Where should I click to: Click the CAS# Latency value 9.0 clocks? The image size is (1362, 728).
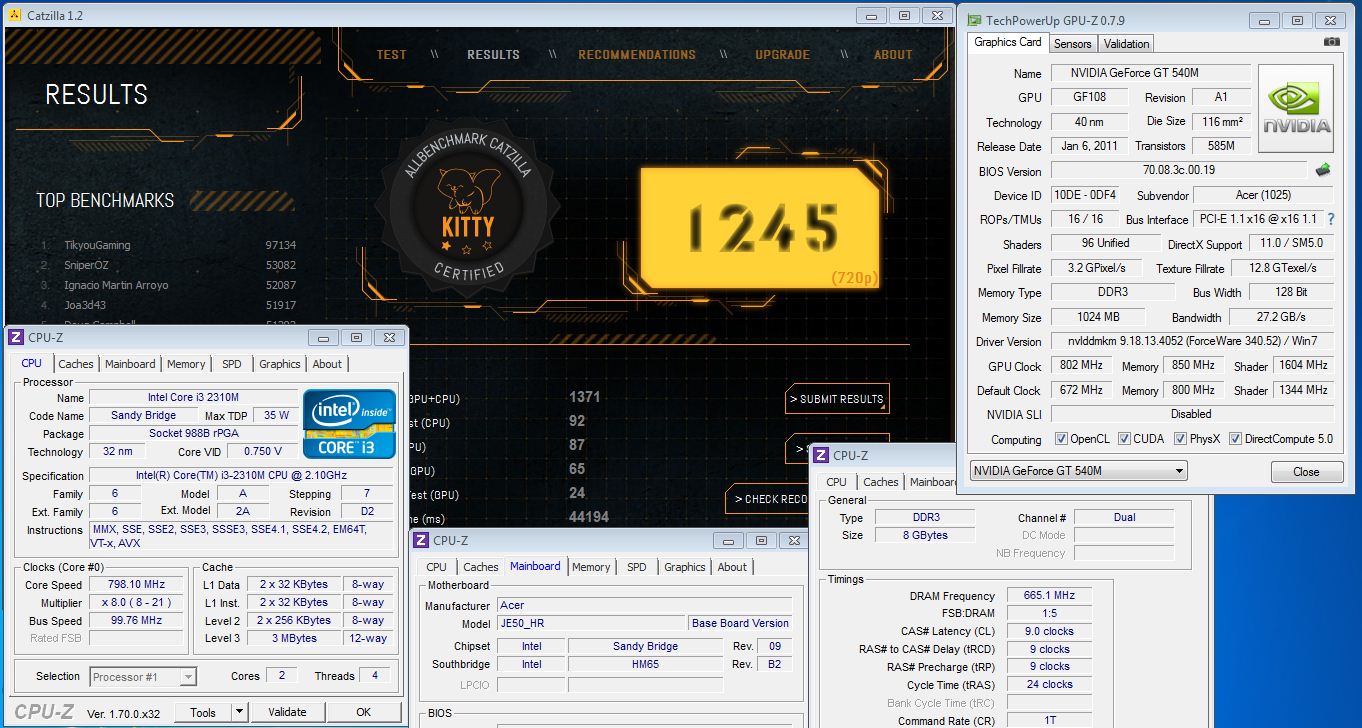(x=1049, y=631)
